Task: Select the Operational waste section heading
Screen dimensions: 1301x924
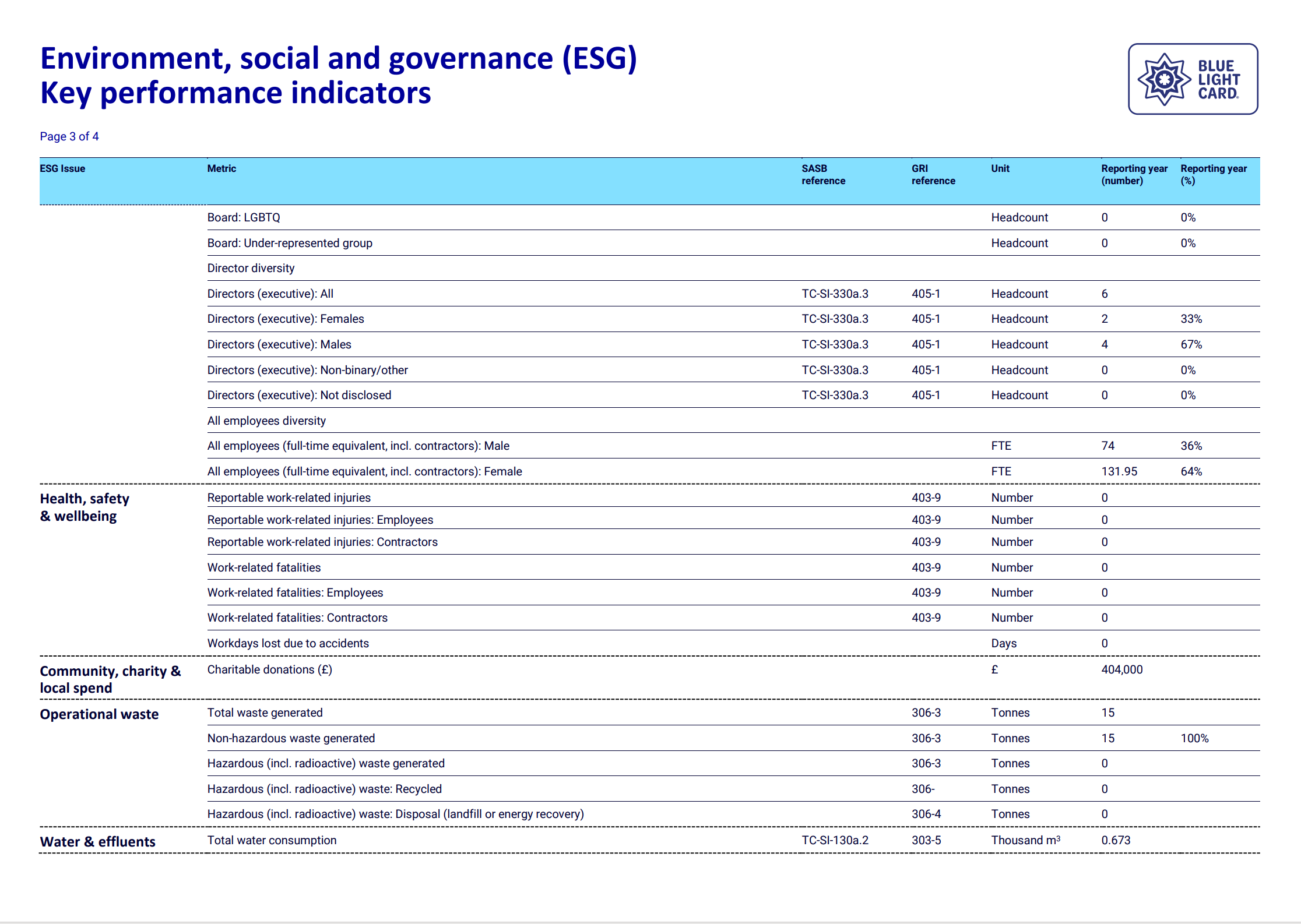Action: (99, 714)
